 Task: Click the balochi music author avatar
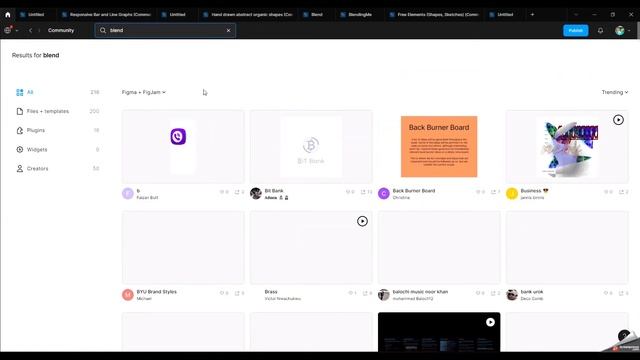(384, 295)
